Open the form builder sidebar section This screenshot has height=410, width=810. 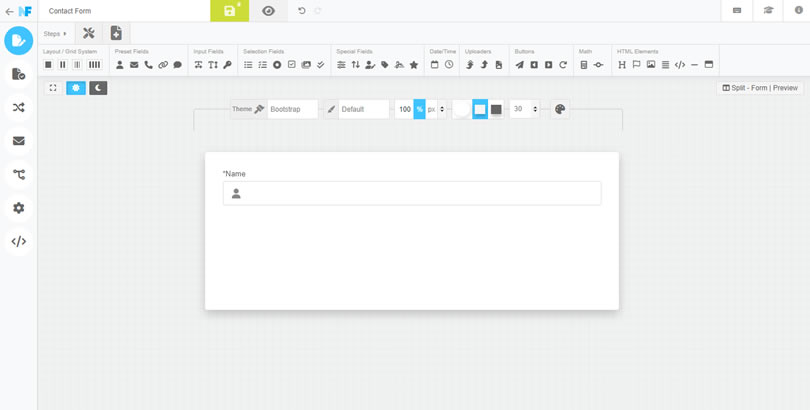(x=19, y=41)
